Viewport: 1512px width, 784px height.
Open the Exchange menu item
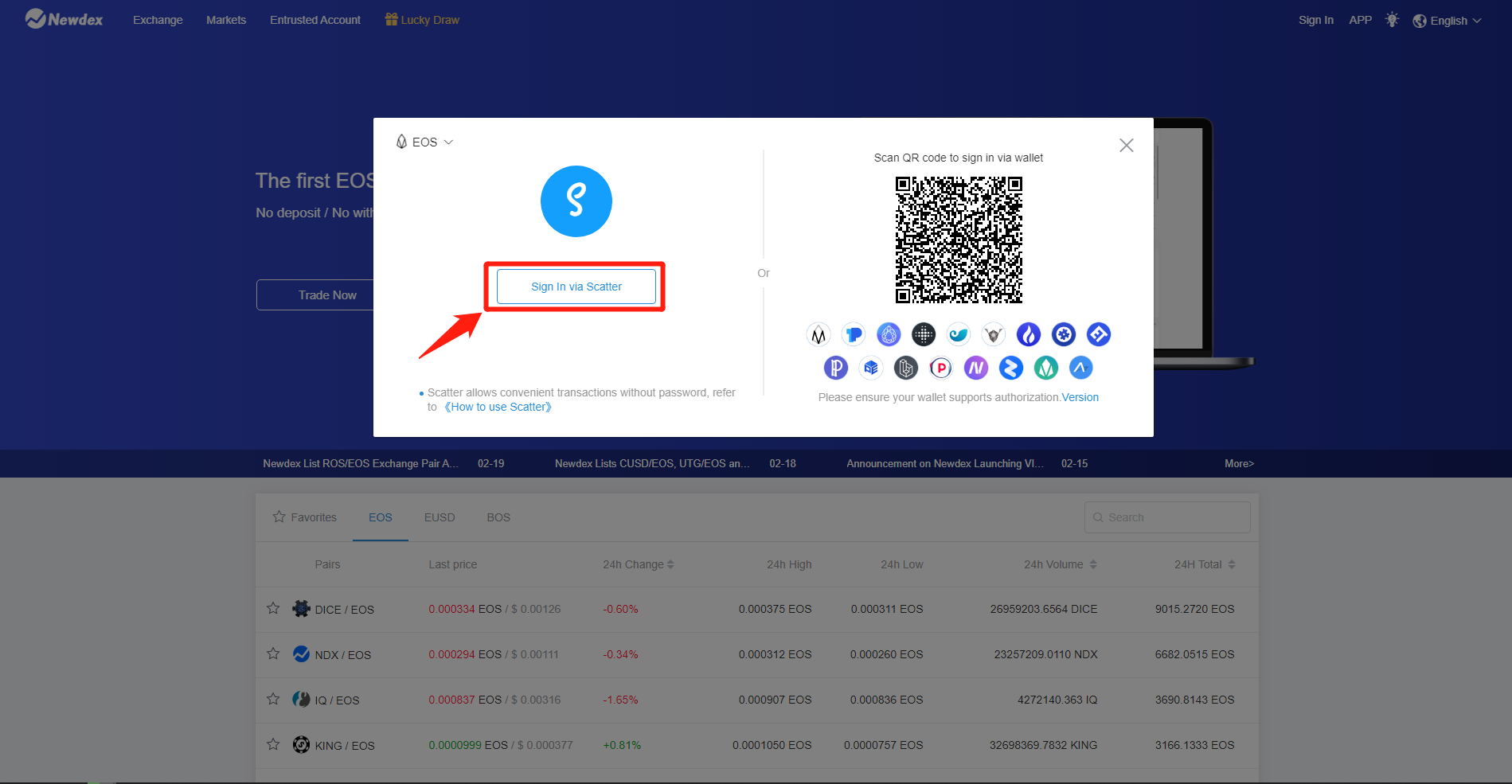coord(158,20)
